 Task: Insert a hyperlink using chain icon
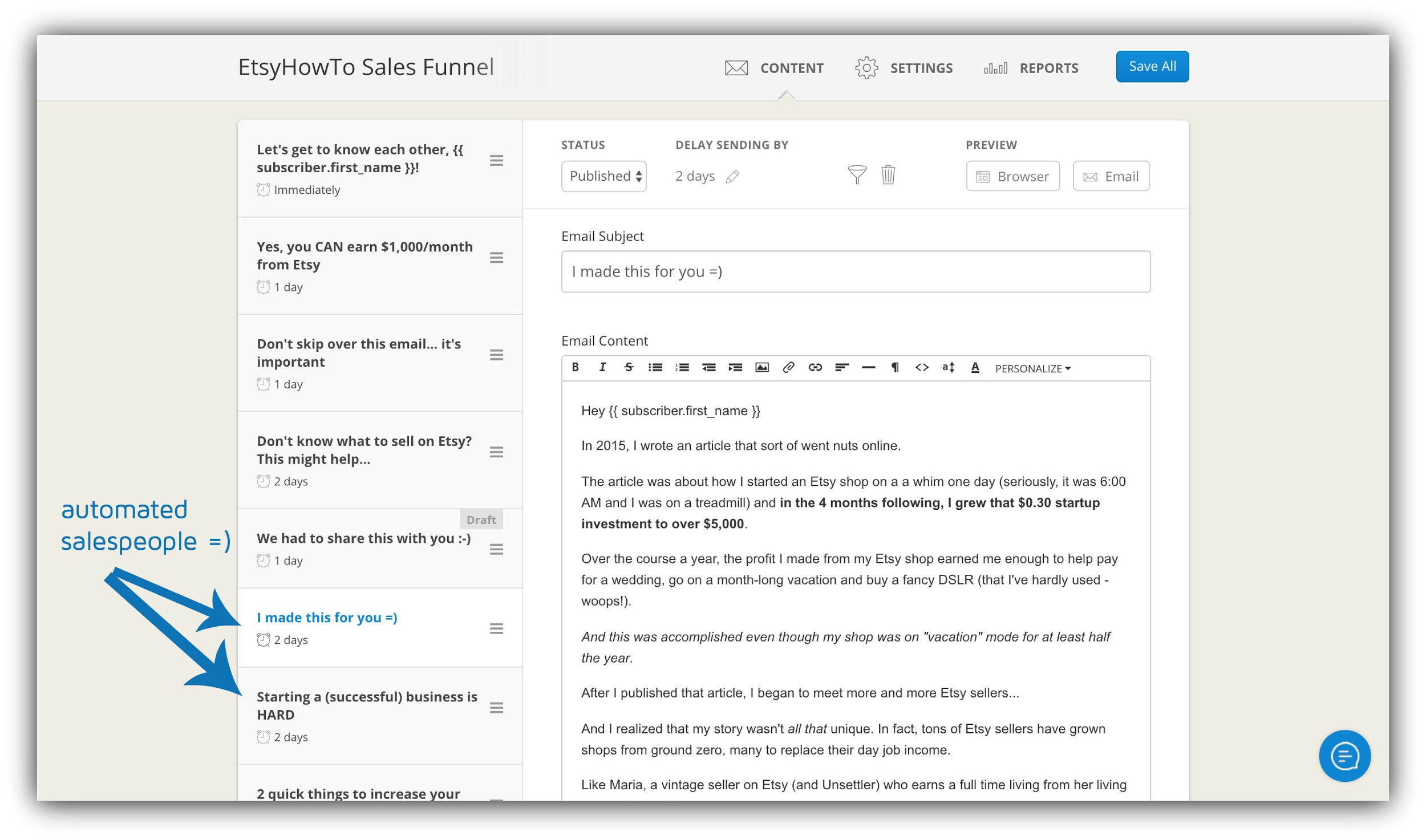pyautogui.click(x=816, y=367)
